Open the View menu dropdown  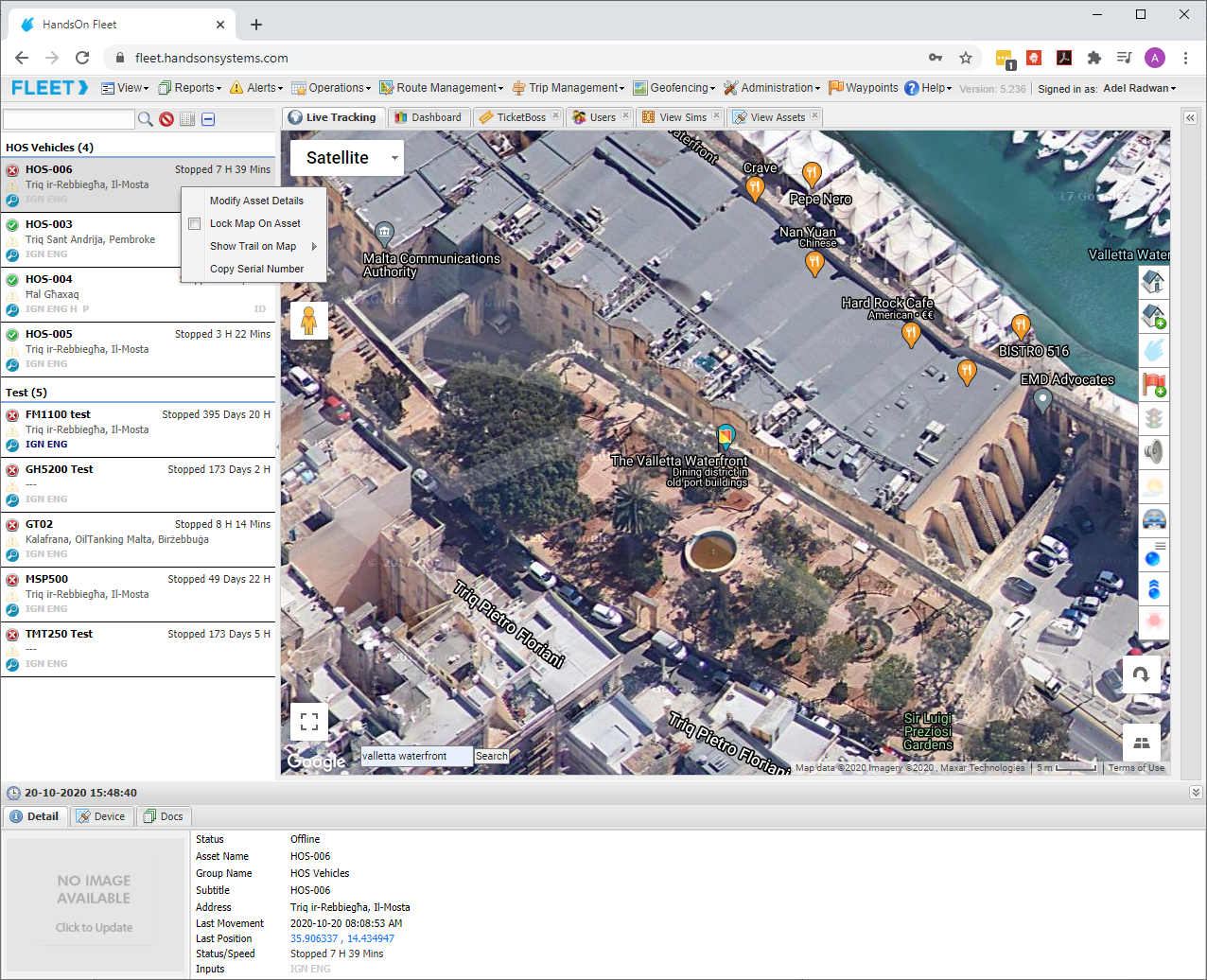(125, 88)
